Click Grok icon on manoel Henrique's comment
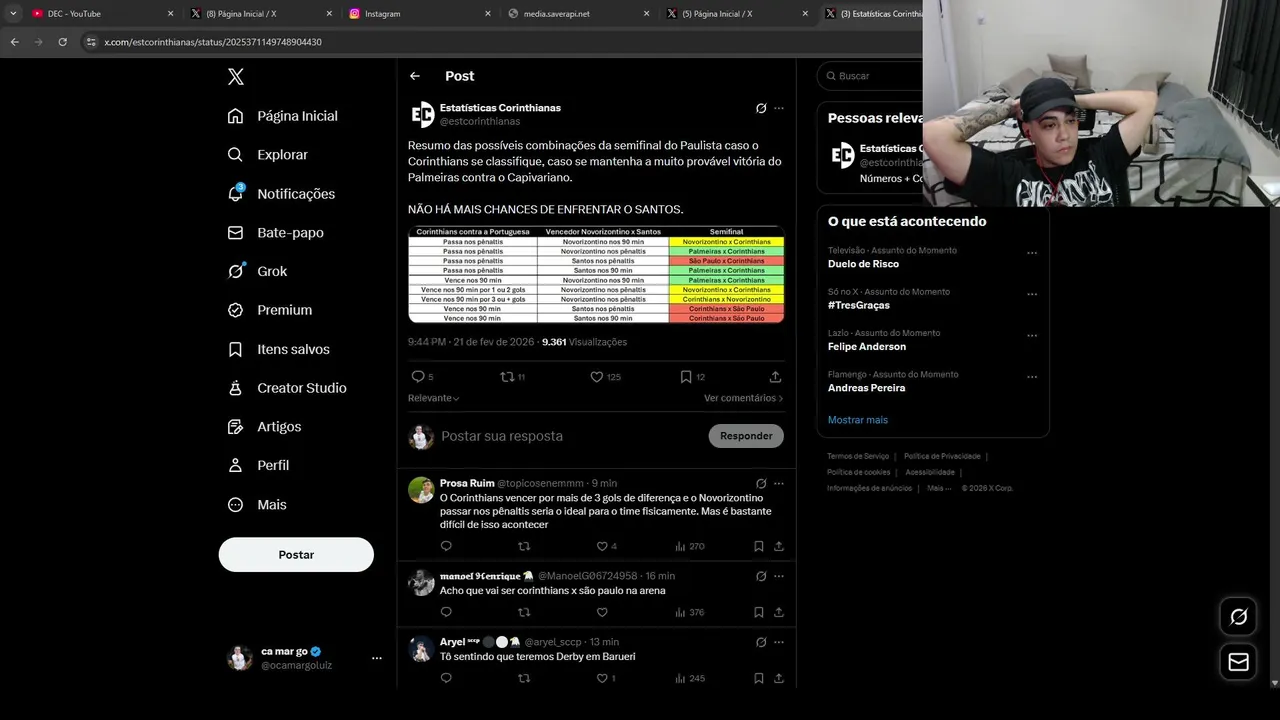The height and width of the screenshot is (720, 1280). (x=761, y=576)
